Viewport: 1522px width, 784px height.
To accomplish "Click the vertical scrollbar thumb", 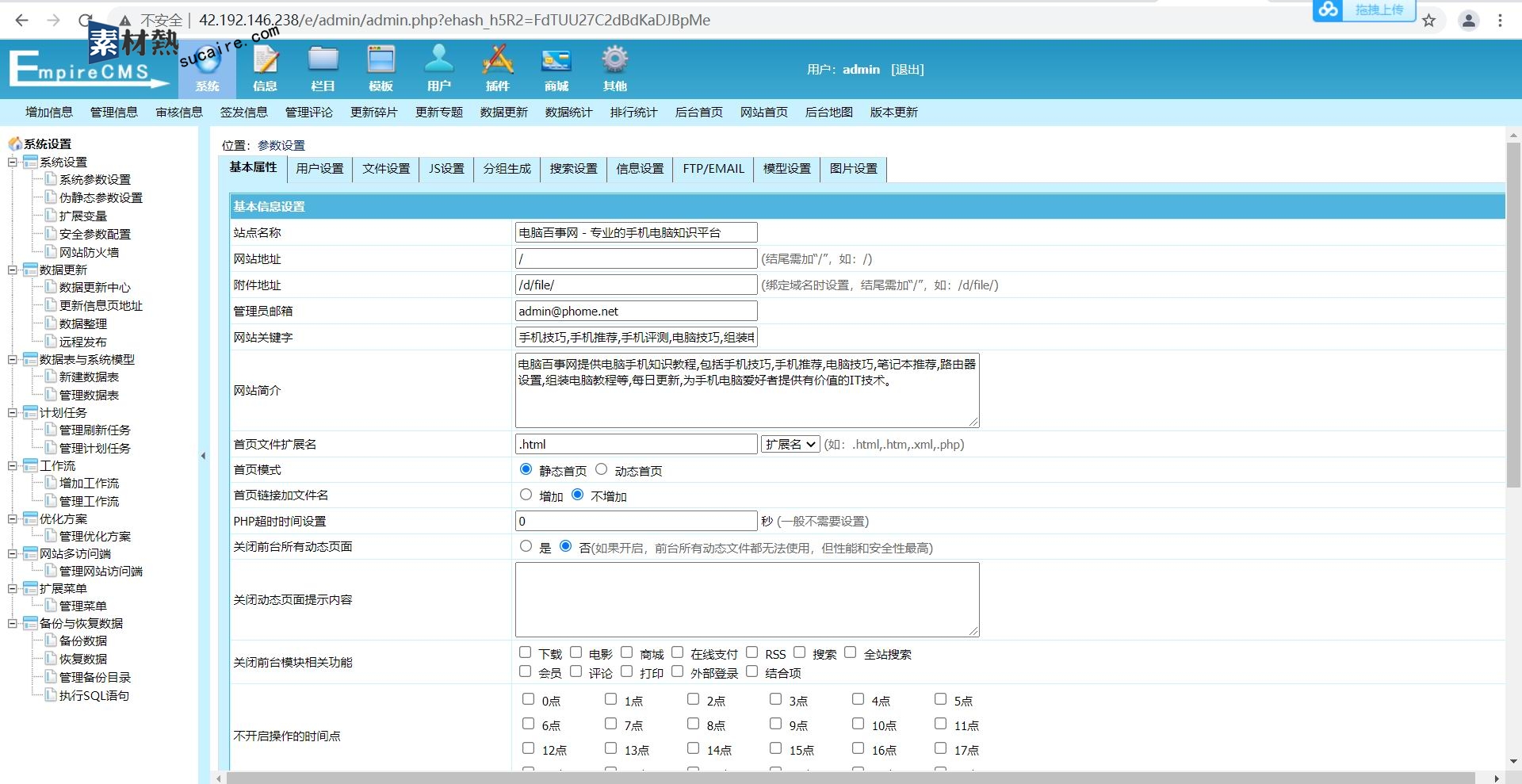I will [1513, 315].
